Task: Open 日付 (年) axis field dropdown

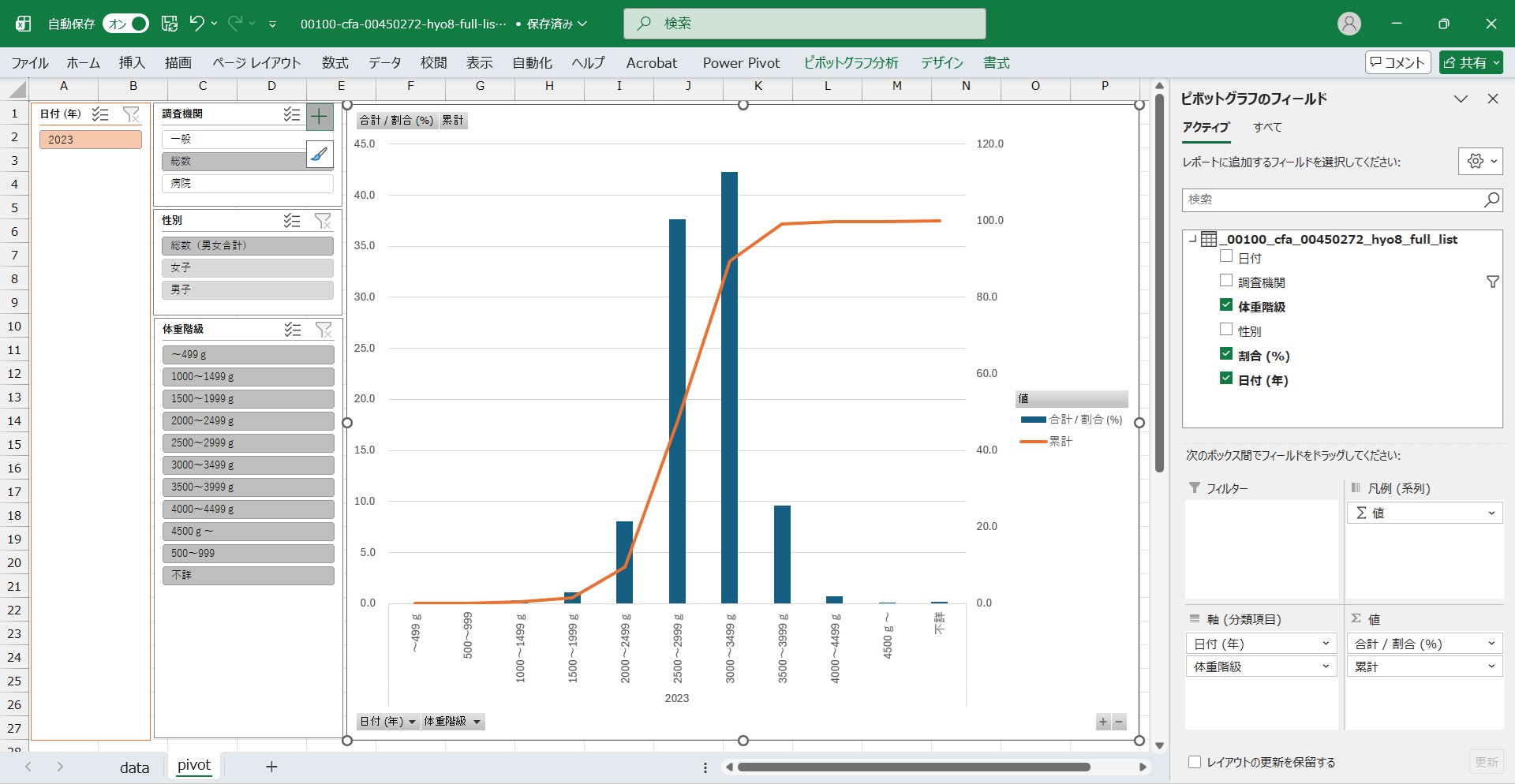Action: 1326,644
